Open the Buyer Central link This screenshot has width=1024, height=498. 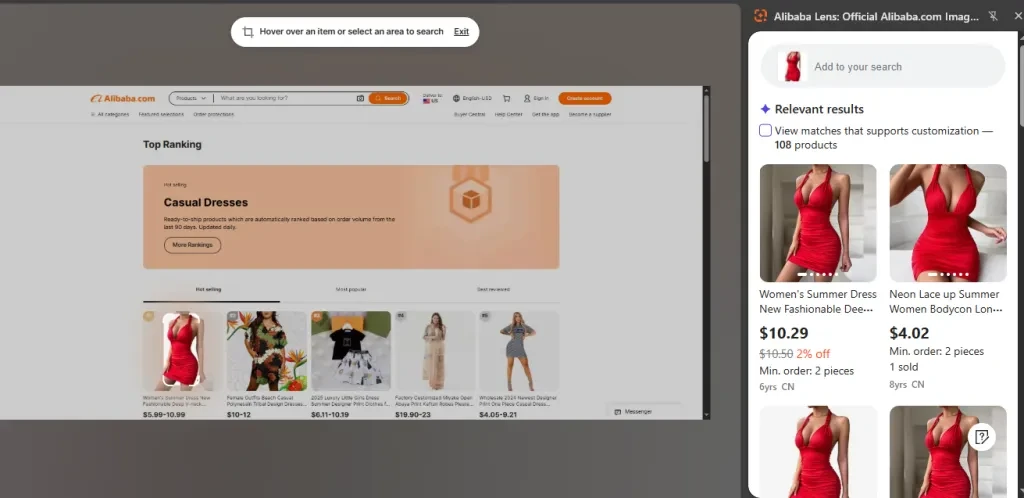[470, 114]
